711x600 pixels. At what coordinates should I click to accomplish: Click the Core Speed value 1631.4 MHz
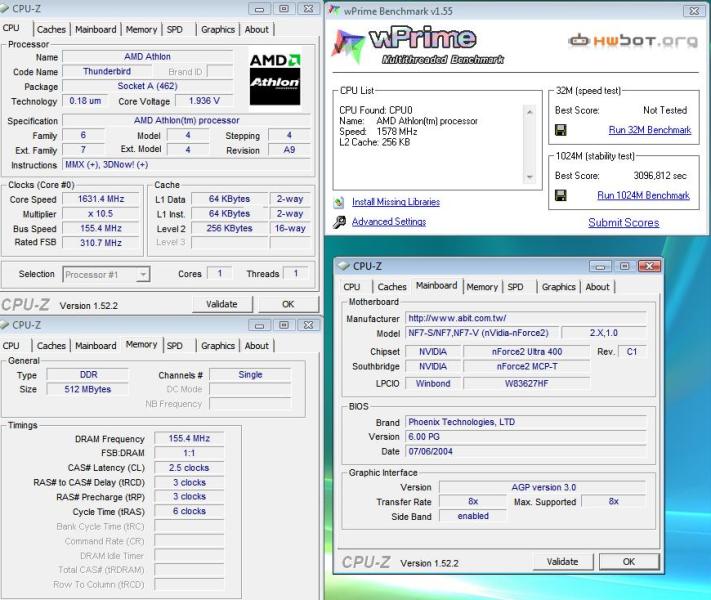pos(101,199)
